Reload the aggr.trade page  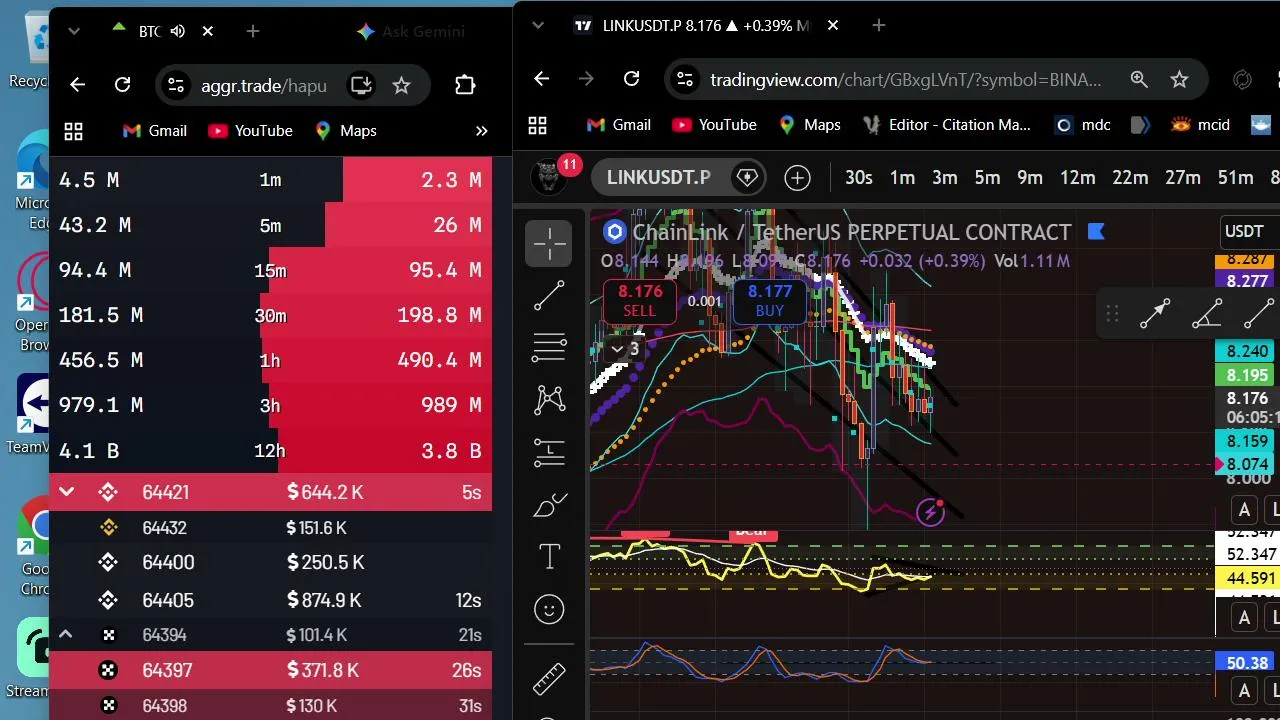click(x=122, y=85)
